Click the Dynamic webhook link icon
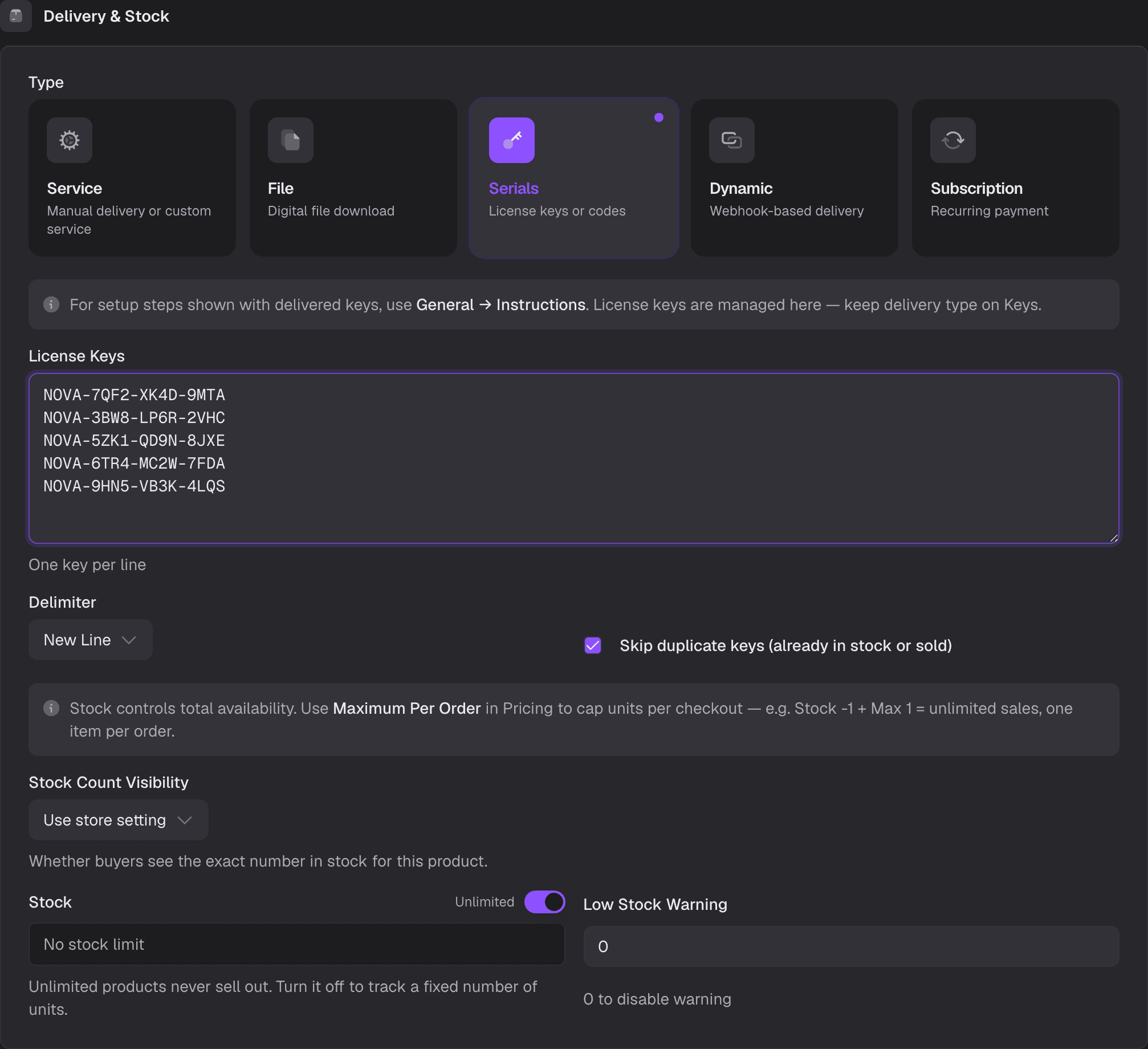 point(732,140)
